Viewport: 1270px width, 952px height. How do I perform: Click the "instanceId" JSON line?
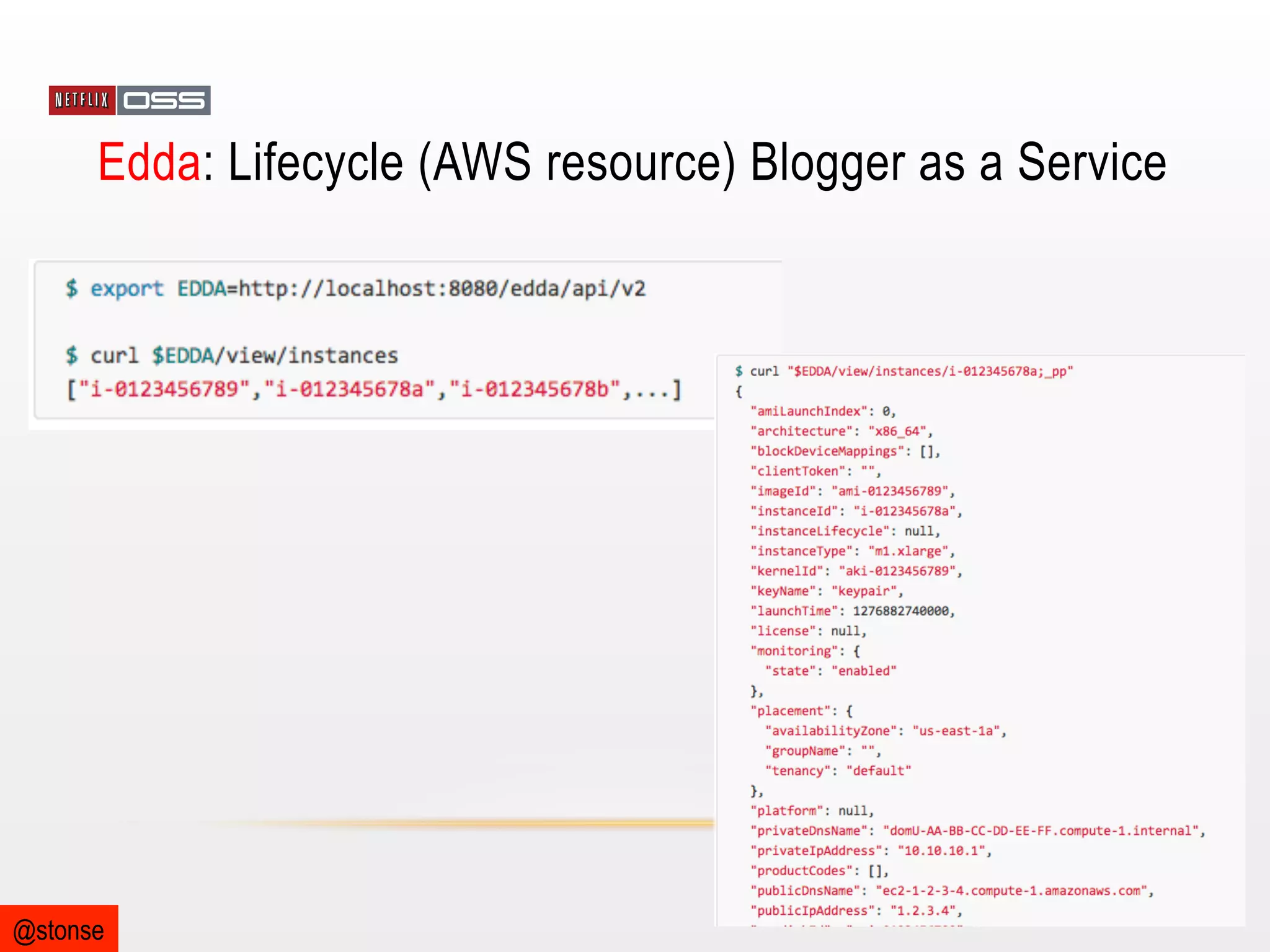tap(856, 511)
